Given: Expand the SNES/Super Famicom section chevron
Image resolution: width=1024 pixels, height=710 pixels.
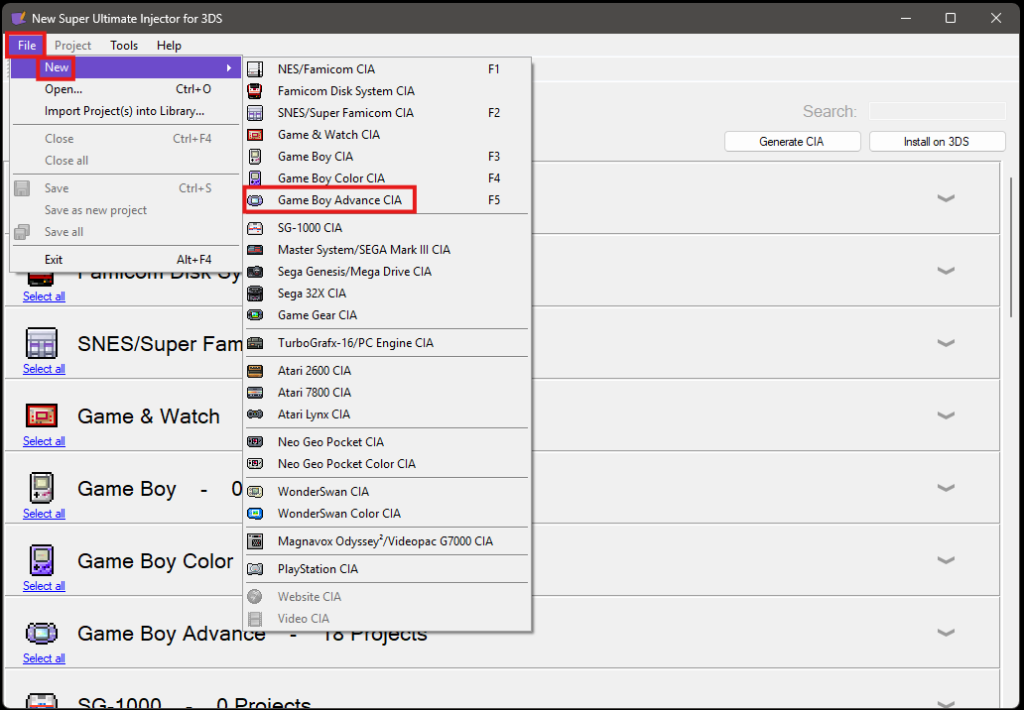Looking at the screenshot, I should (x=946, y=343).
